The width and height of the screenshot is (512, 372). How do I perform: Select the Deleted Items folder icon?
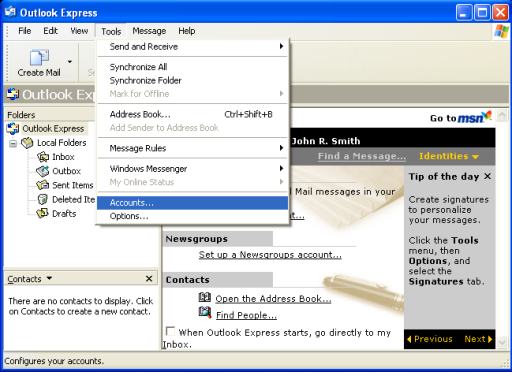[x=43, y=199]
